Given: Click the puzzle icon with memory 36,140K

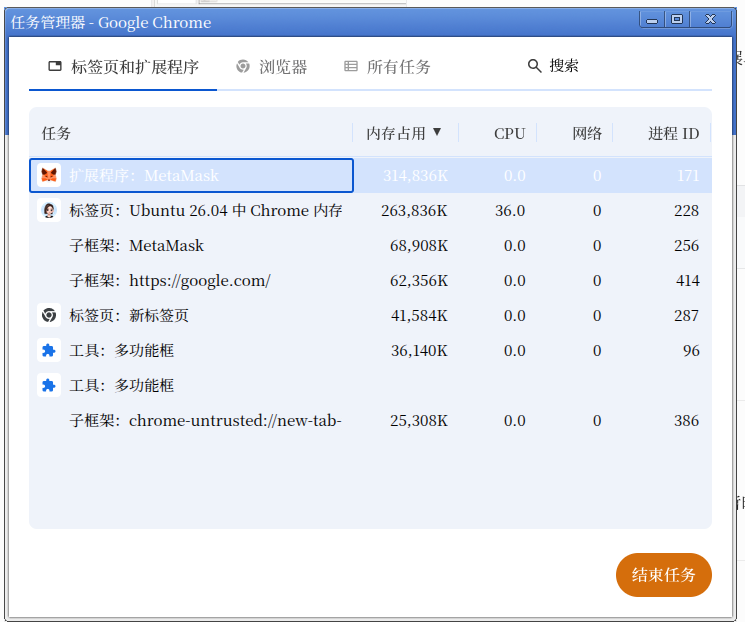Looking at the screenshot, I should click(49, 350).
